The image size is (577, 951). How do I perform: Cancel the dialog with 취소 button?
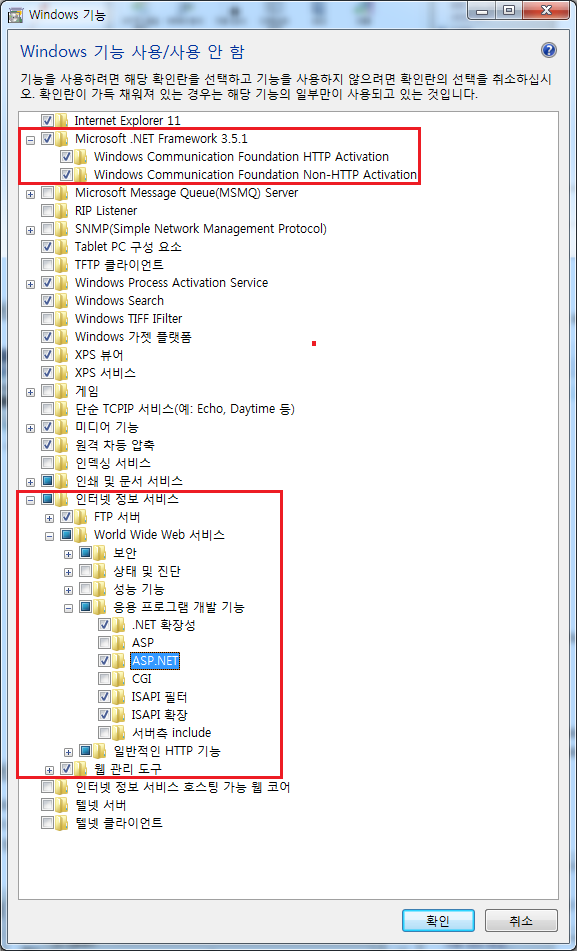coord(521,921)
